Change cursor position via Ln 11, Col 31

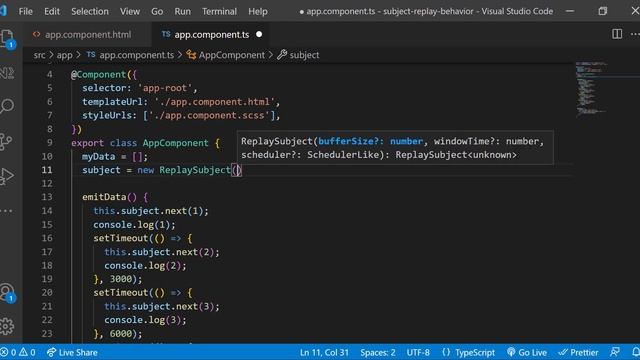pyautogui.click(x=324, y=352)
